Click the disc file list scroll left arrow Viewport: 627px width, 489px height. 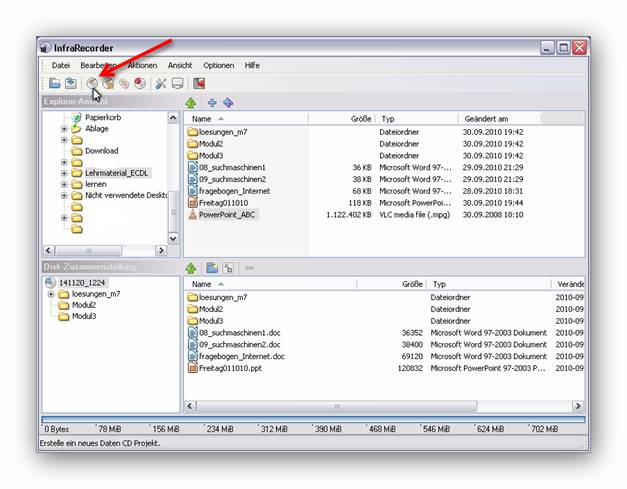[190, 406]
